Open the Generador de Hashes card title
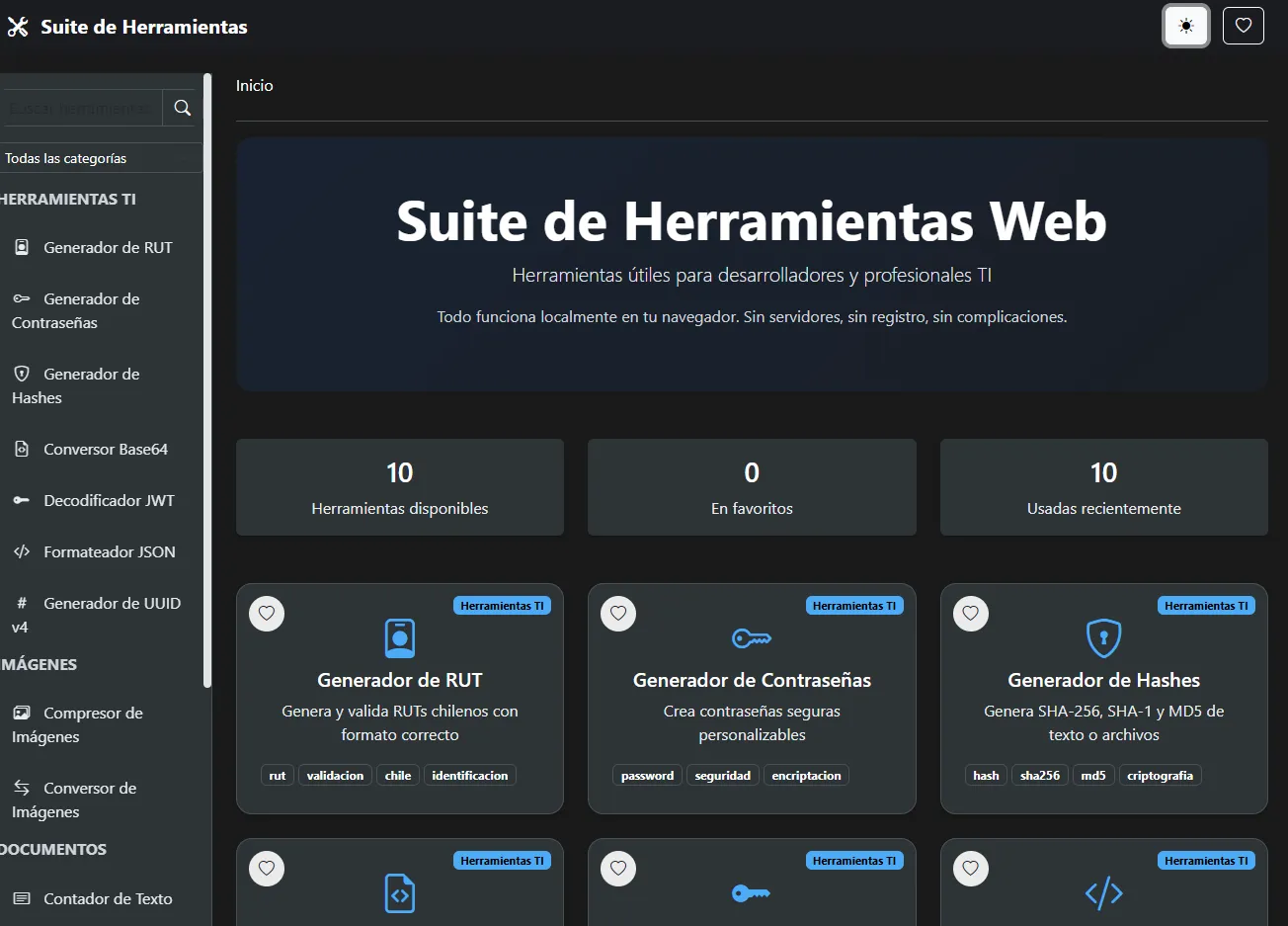 pos(1103,680)
